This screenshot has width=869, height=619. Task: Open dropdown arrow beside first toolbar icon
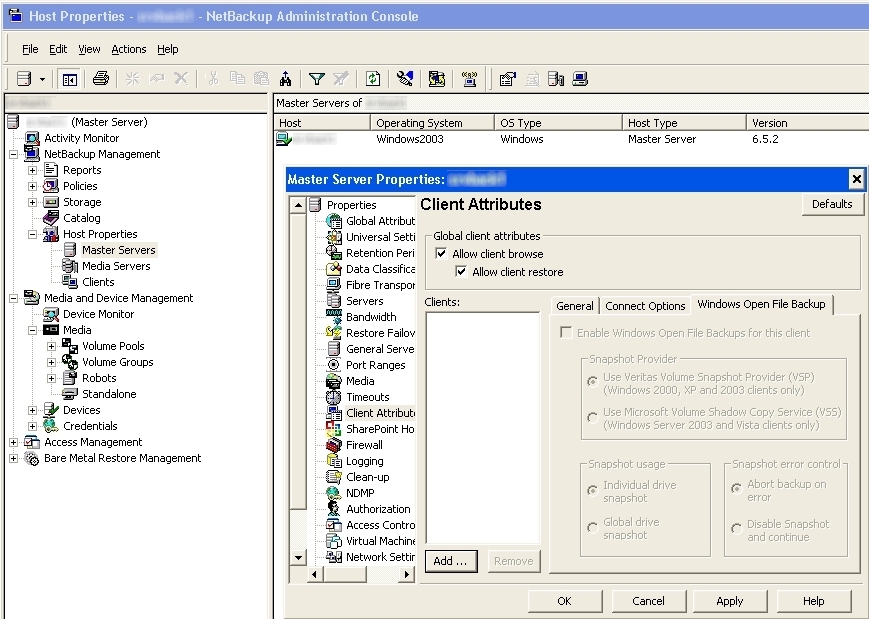42,79
